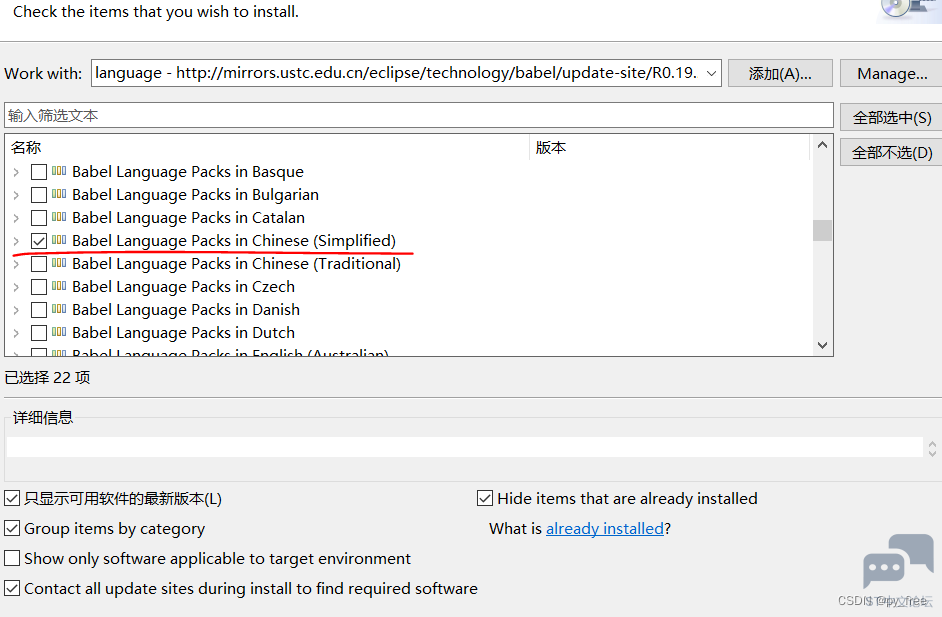The height and width of the screenshot is (617, 942).
Task: Click the category icon next to Bulgarian pack
Action: (x=59, y=194)
